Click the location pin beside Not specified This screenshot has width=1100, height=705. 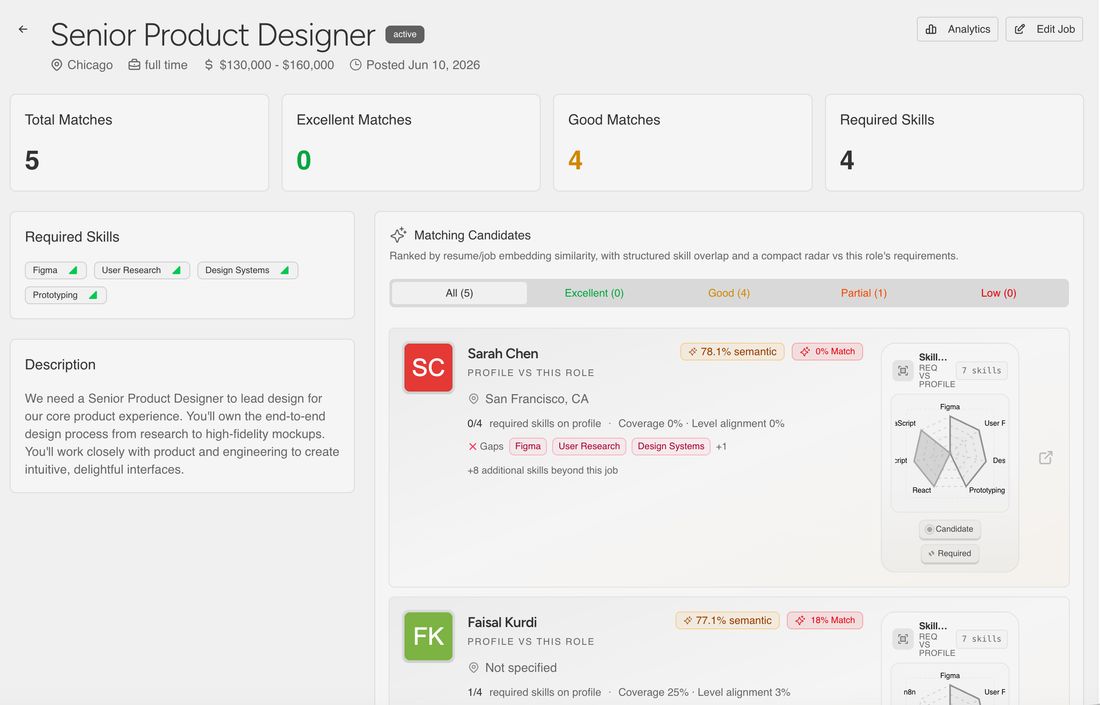[474, 668]
